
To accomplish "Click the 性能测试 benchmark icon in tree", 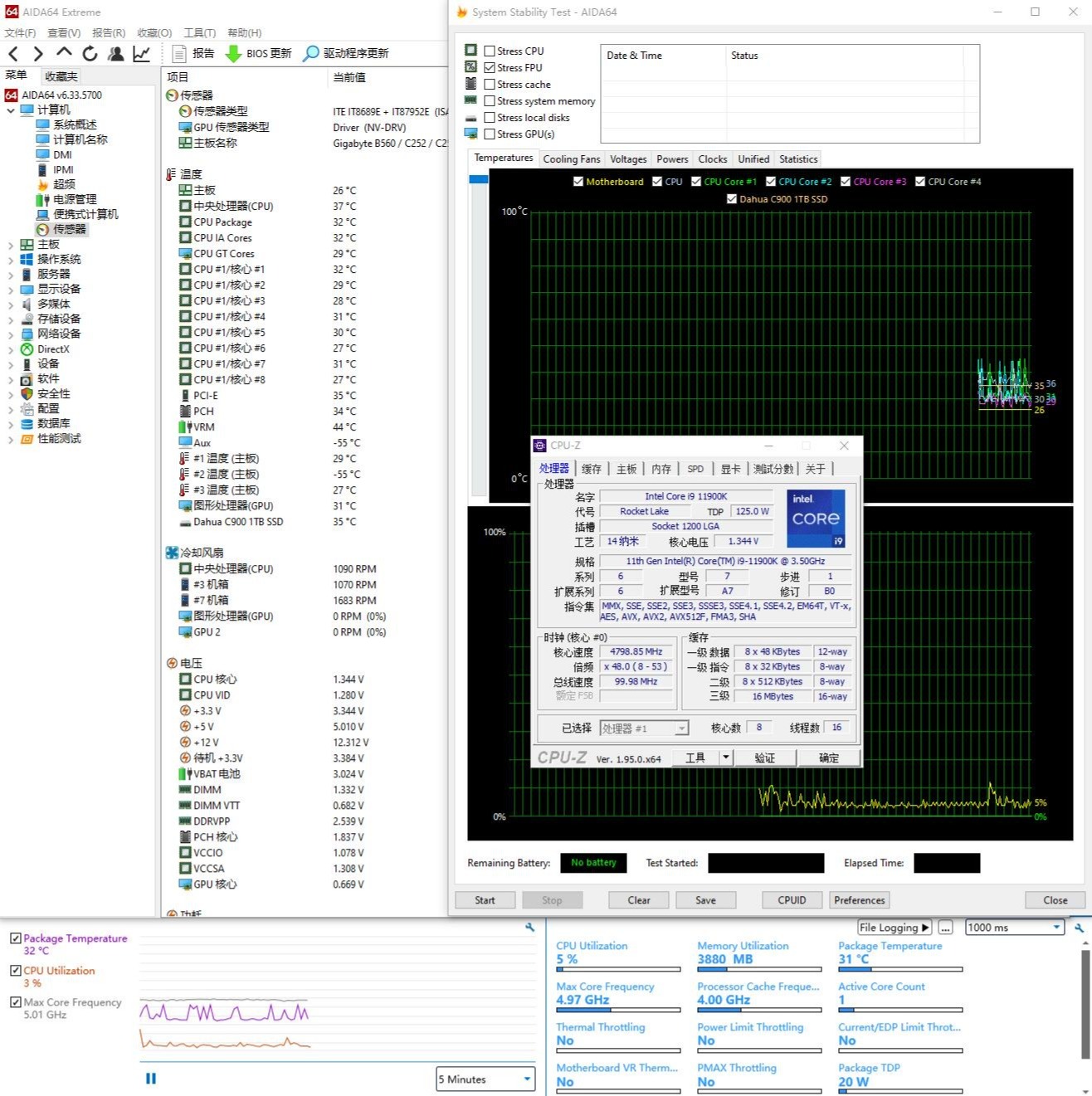I will [27, 439].
